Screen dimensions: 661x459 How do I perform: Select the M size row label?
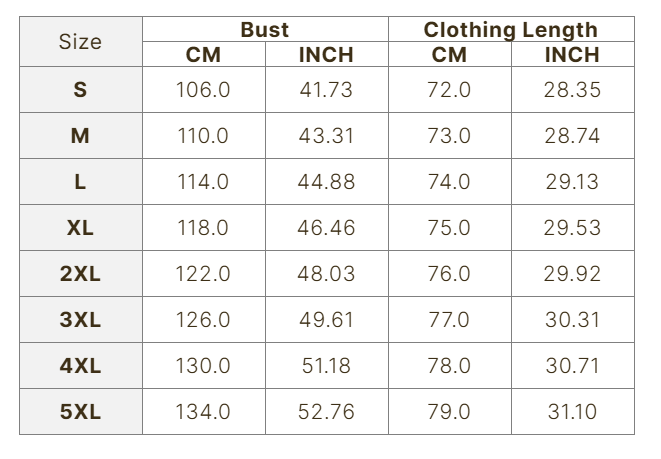point(80,136)
